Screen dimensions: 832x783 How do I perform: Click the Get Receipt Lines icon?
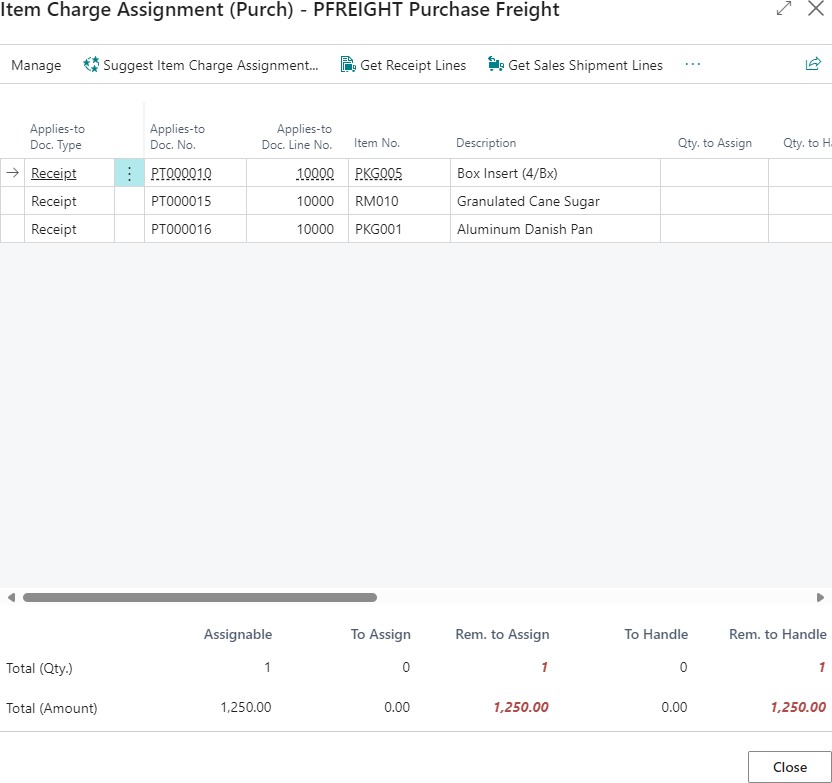point(348,65)
